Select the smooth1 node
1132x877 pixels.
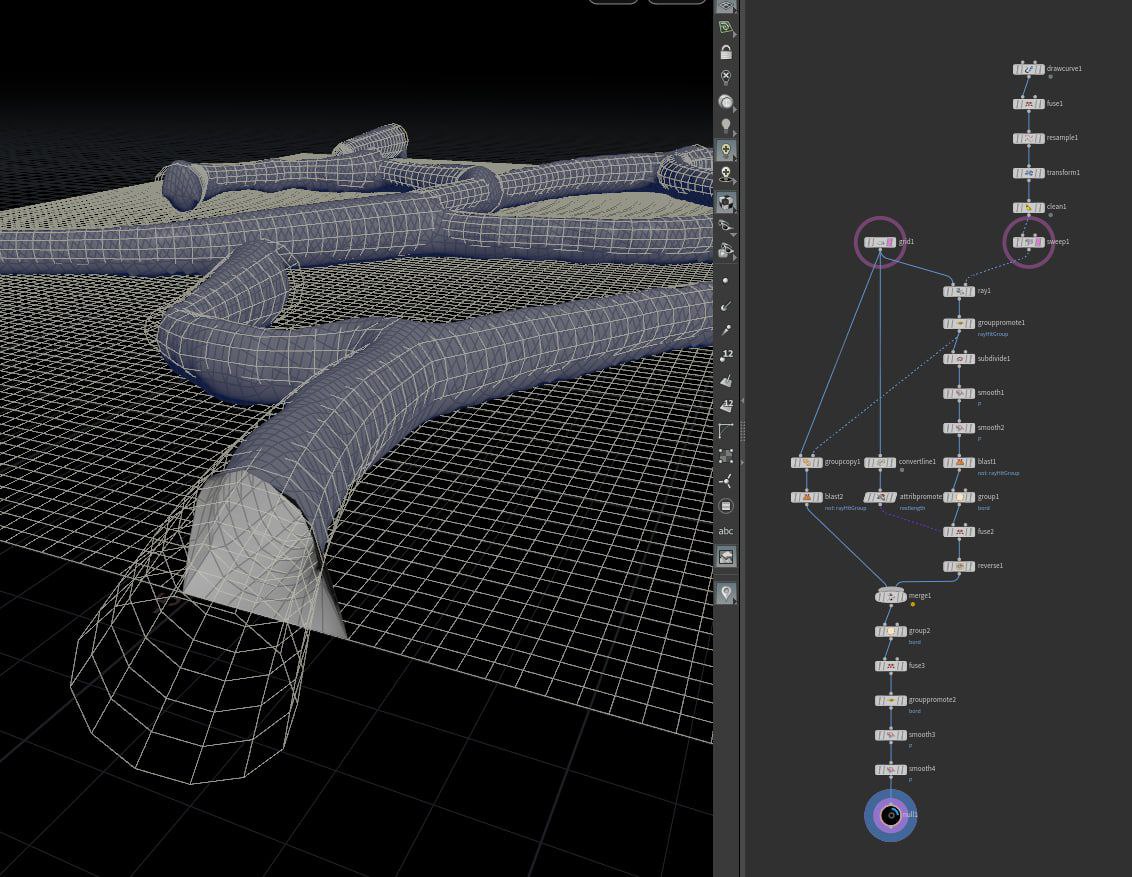pyautogui.click(x=959, y=393)
